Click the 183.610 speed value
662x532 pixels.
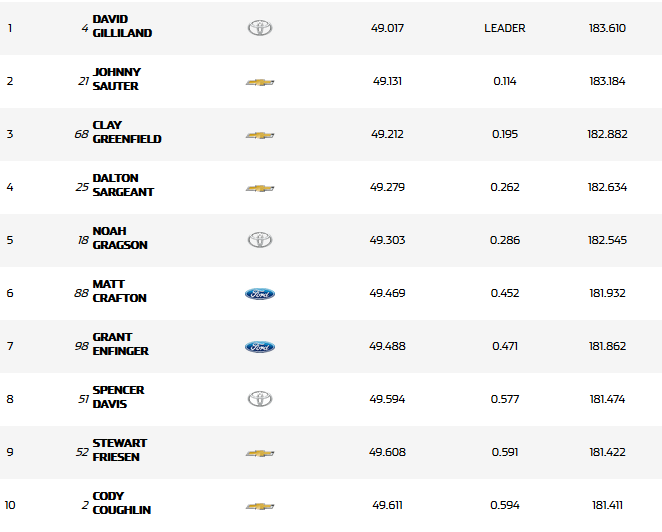click(x=608, y=28)
